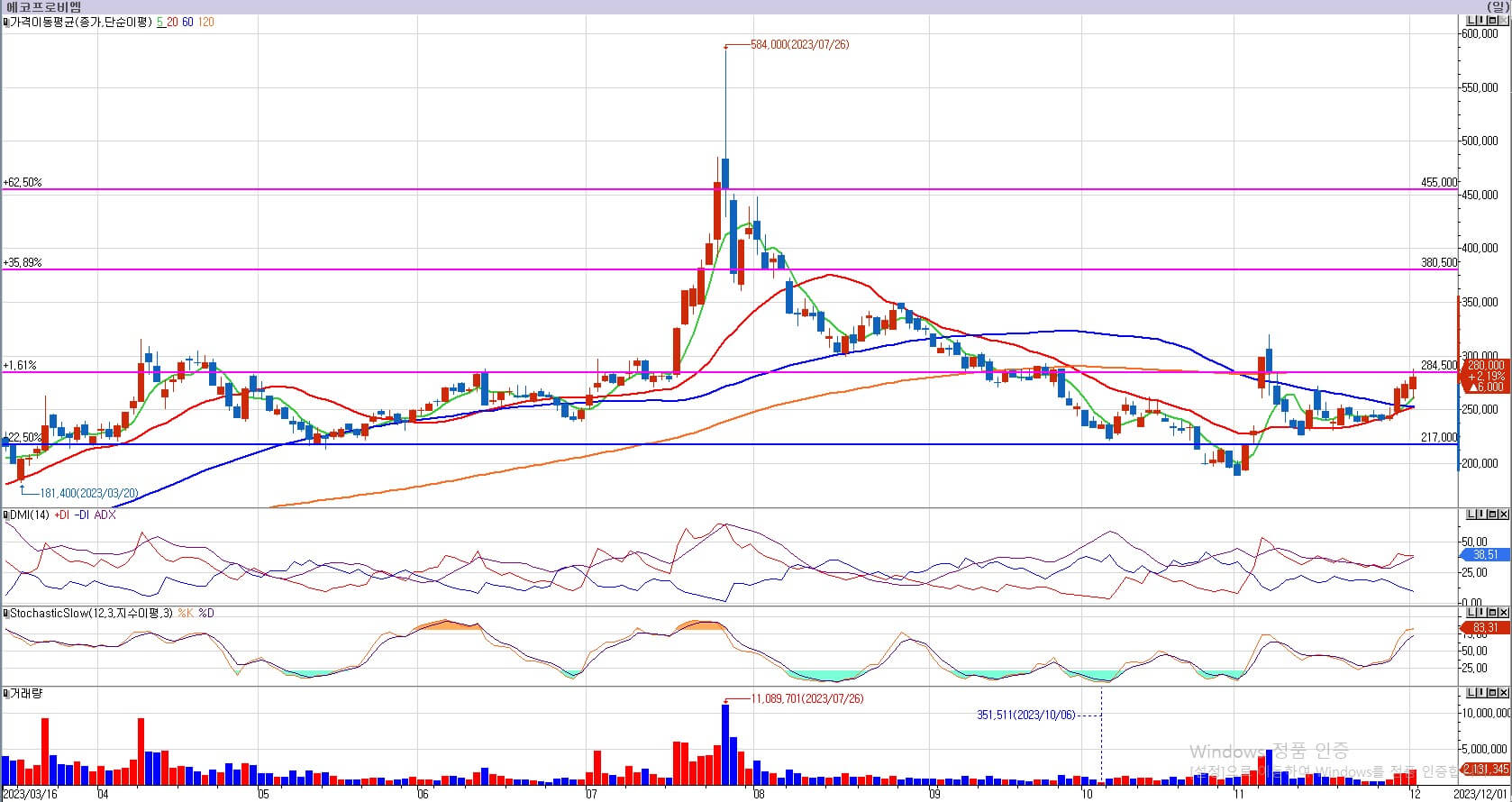Close the StochasticSlow panel
The image size is (1512, 802).
pos(1502,612)
